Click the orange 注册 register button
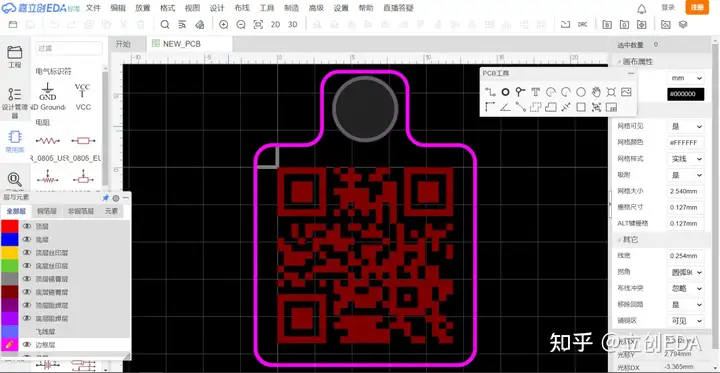 pyautogui.click(x=697, y=7)
